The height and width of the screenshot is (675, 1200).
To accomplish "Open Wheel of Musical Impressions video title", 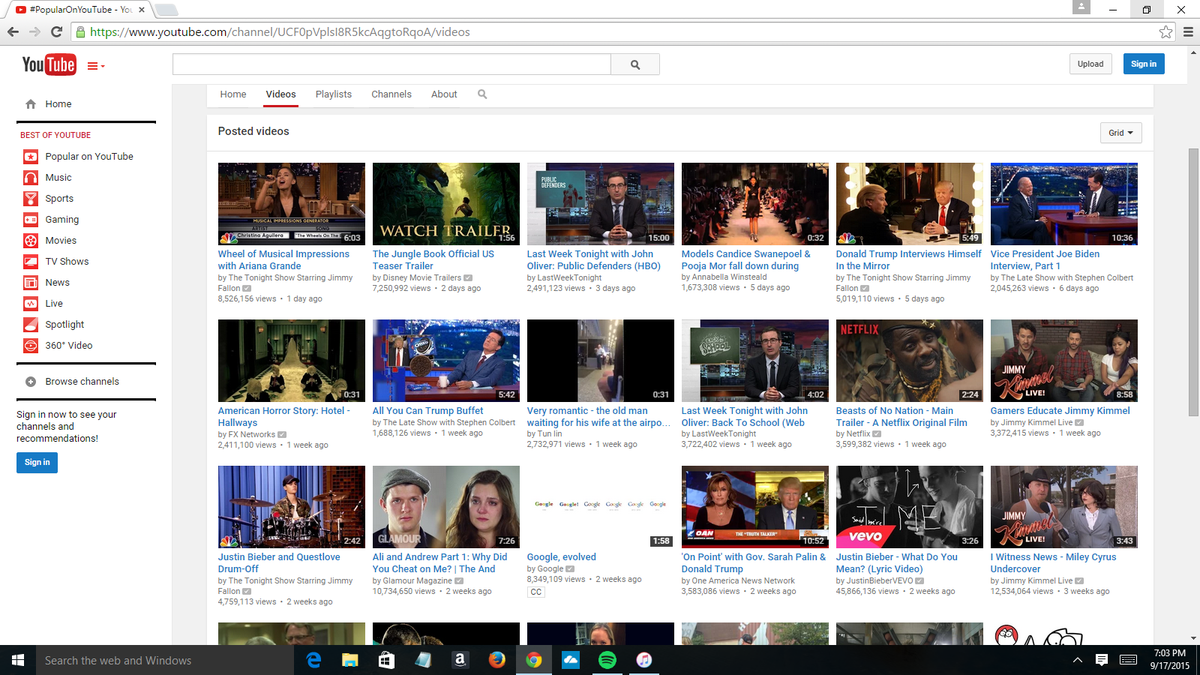I will [x=284, y=260].
